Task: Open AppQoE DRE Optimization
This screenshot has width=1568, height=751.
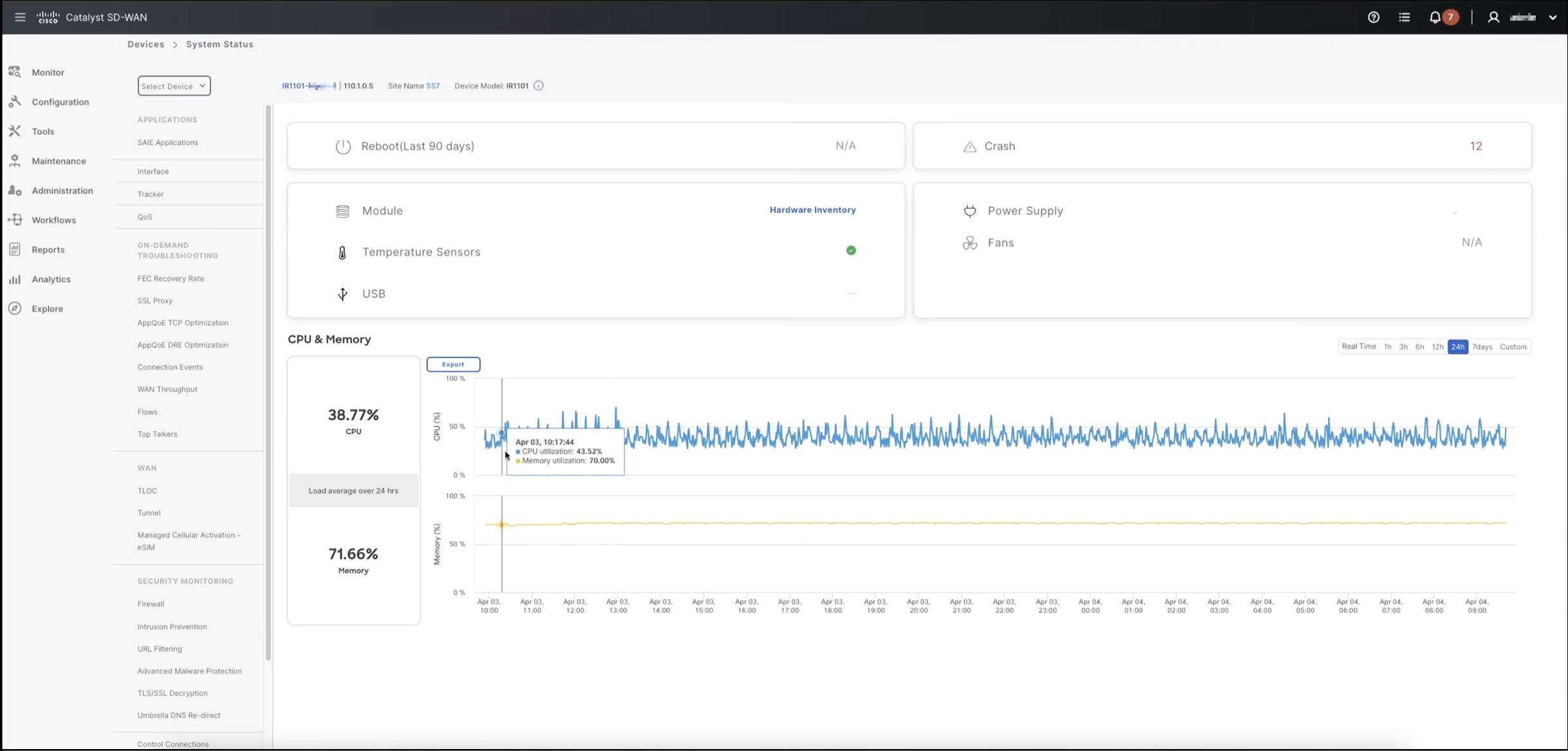Action: pyautogui.click(x=183, y=345)
